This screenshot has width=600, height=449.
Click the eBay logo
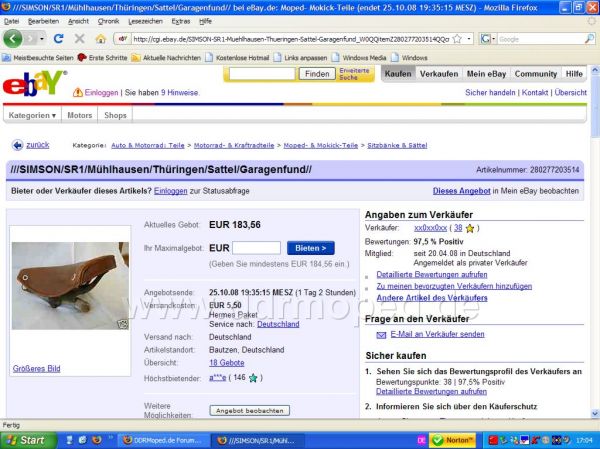point(34,83)
